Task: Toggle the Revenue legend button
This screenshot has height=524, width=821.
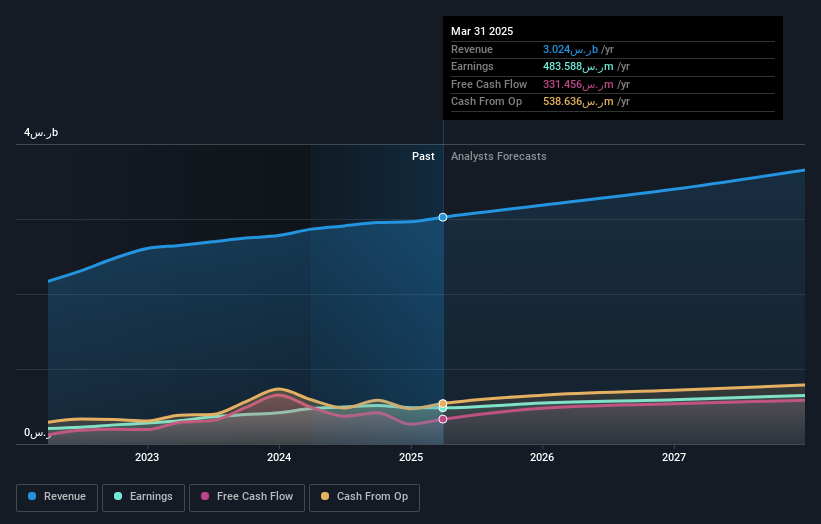Action: point(57,497)
